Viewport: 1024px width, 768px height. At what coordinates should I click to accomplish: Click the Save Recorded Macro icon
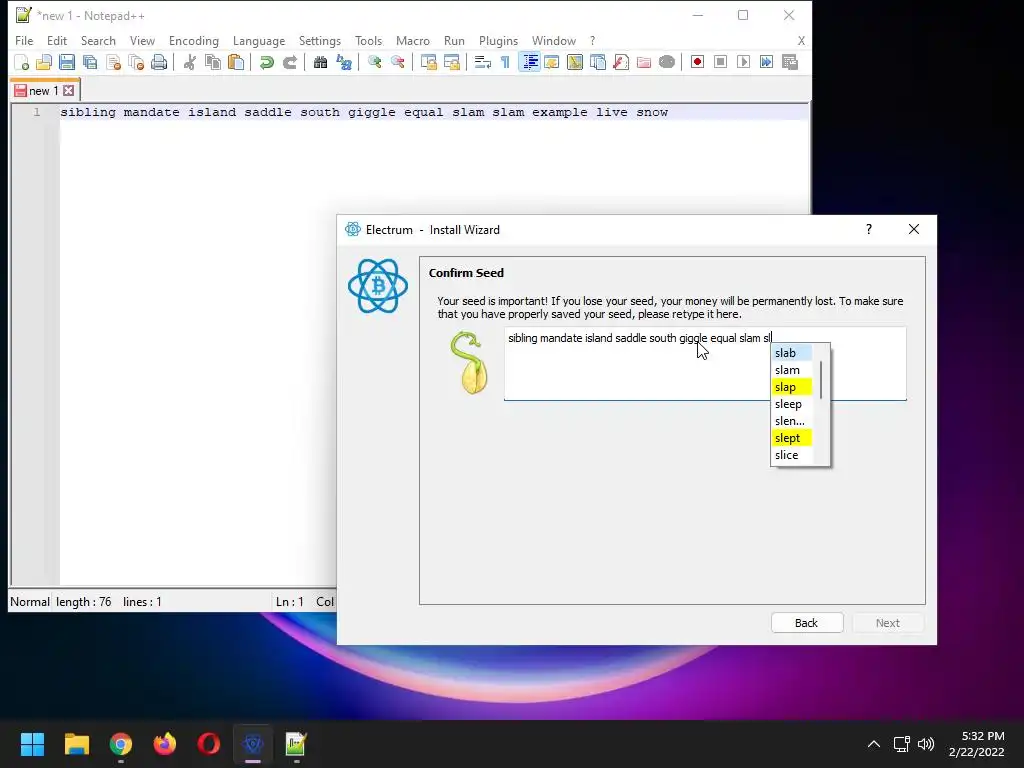[x=790, y=62]
